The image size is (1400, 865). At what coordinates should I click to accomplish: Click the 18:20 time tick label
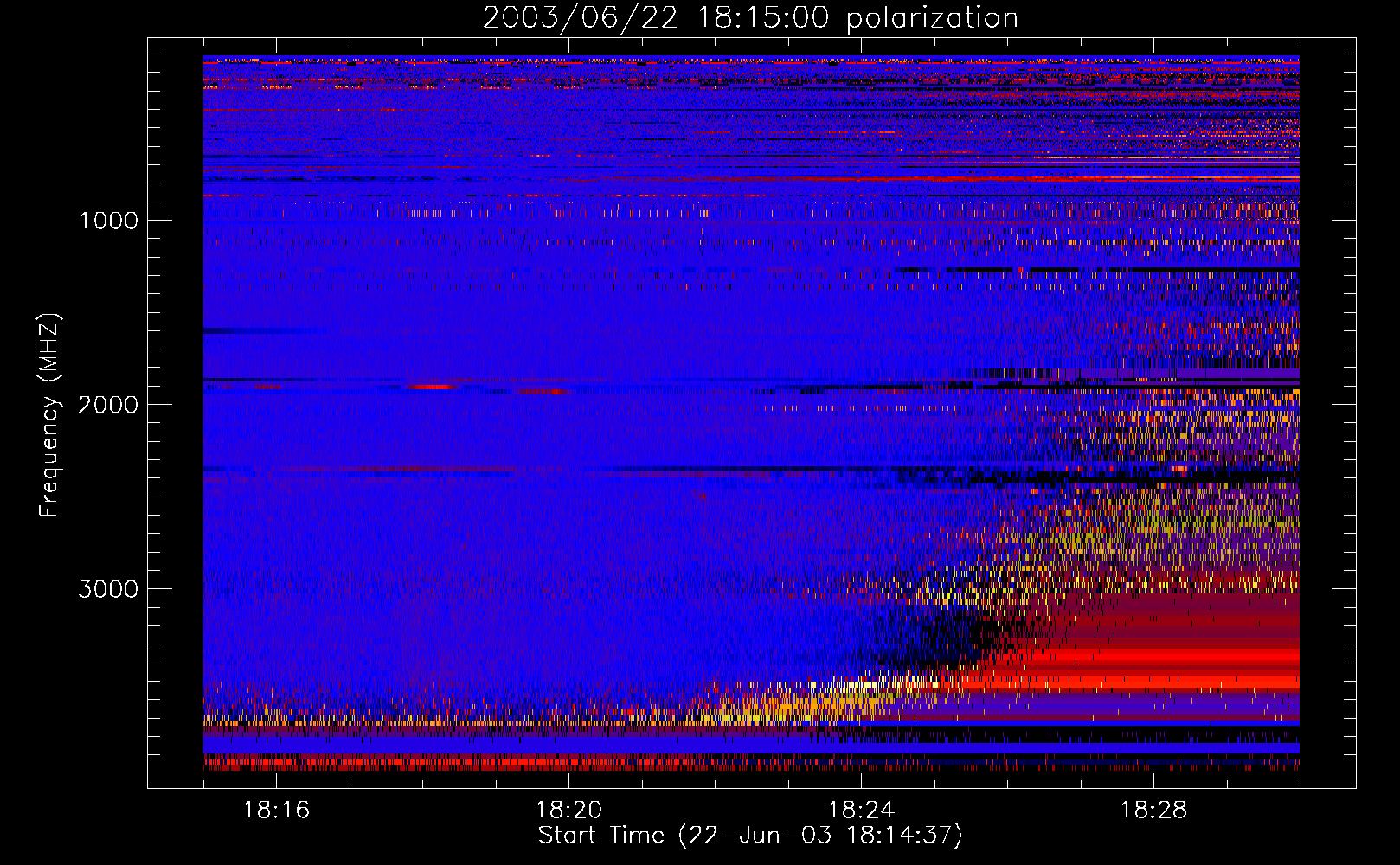pyautogui.click(x=568, y=810)
